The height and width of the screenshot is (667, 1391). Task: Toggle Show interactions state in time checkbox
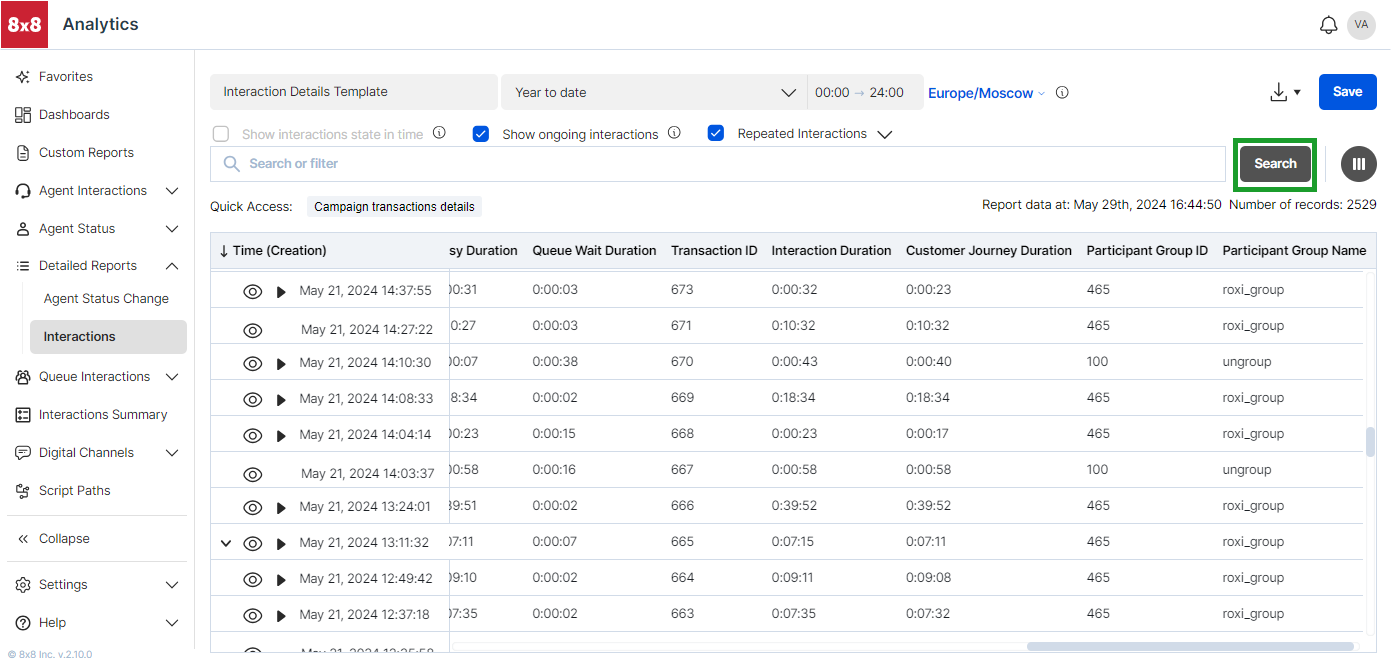(x=220, y=133)
